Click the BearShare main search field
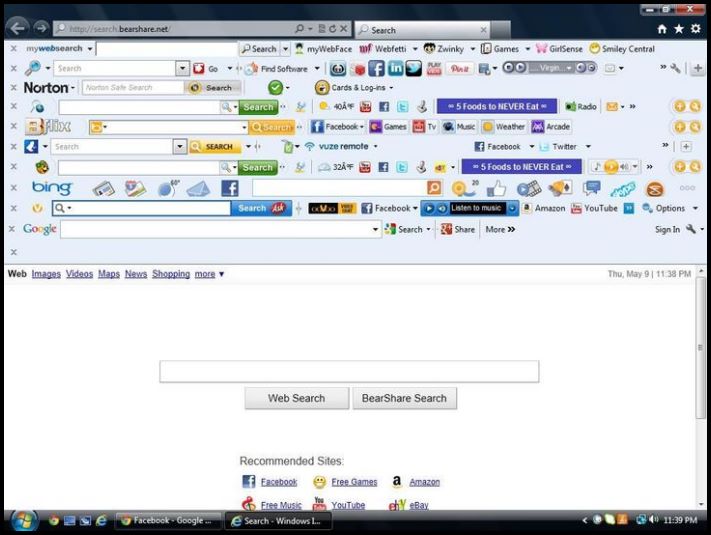Screen dimensions: 711x535 [349, 371]
